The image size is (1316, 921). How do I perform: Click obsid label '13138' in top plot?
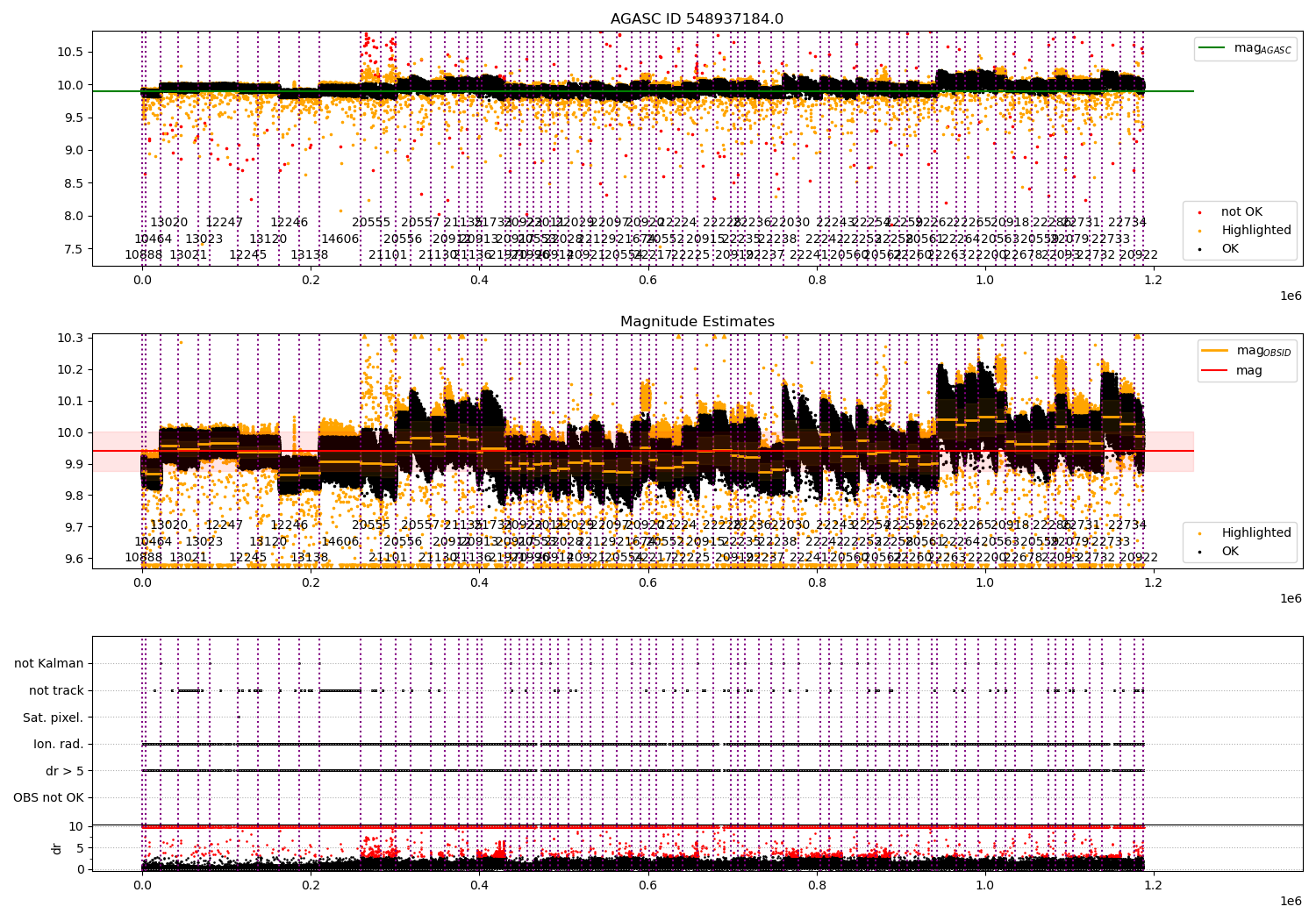(x=309, y=255)
